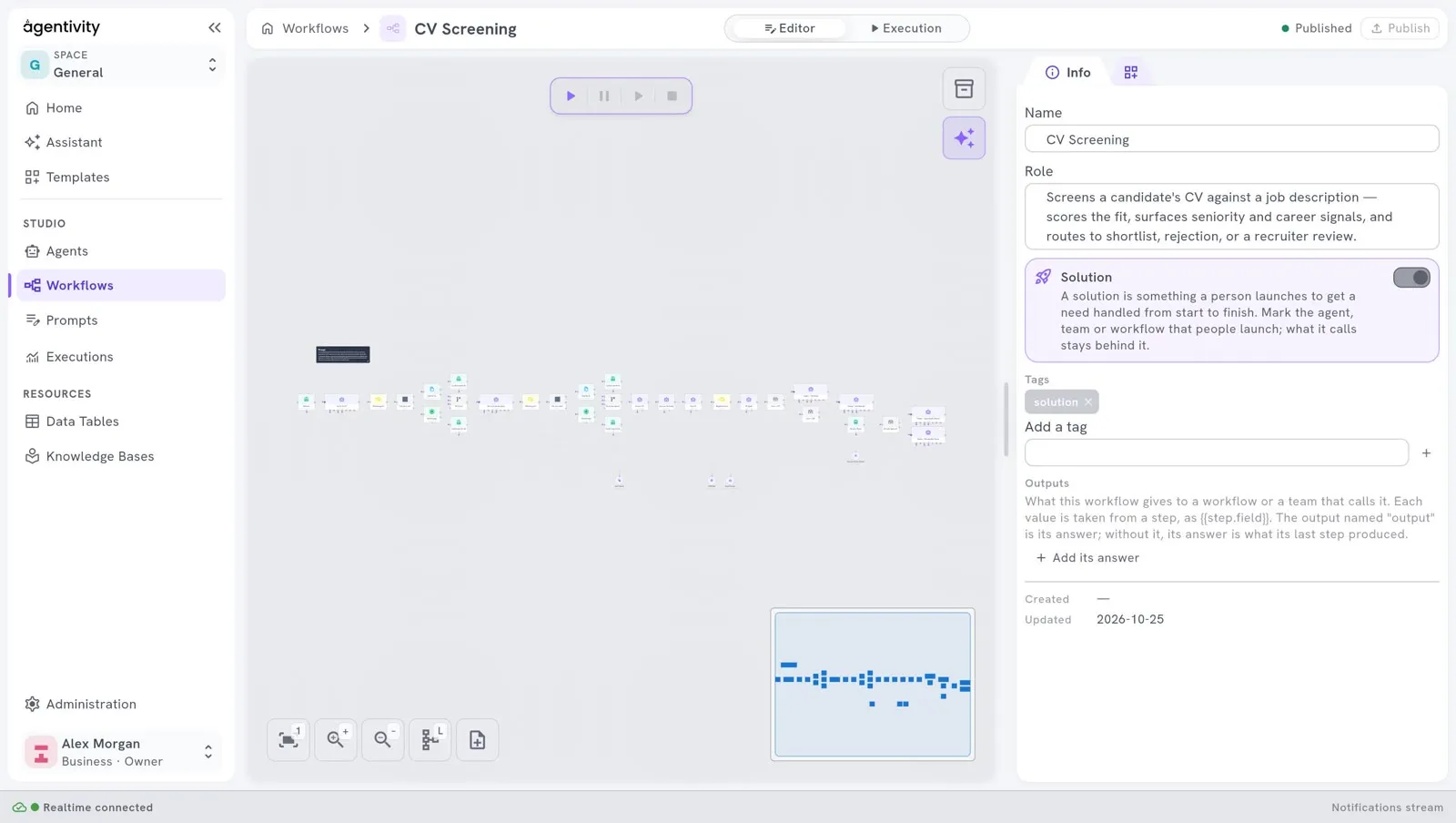Zoom out of the canvas
Screen dimensions: 1456x823
tap(383, 740)
